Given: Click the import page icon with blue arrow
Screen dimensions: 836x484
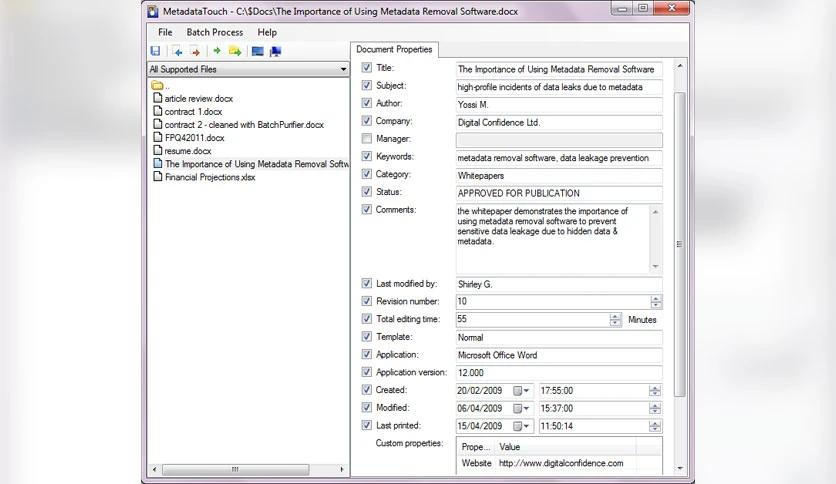Looking at the screenshot, I should tap(178, 51).
